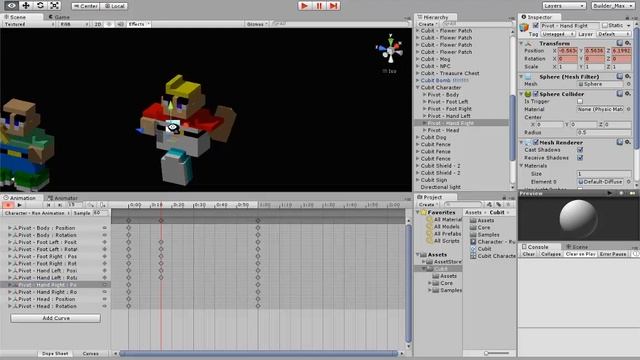Select the Move tool in the toolbar
Viewport: 640px width, 360px height.
point(25,6)
